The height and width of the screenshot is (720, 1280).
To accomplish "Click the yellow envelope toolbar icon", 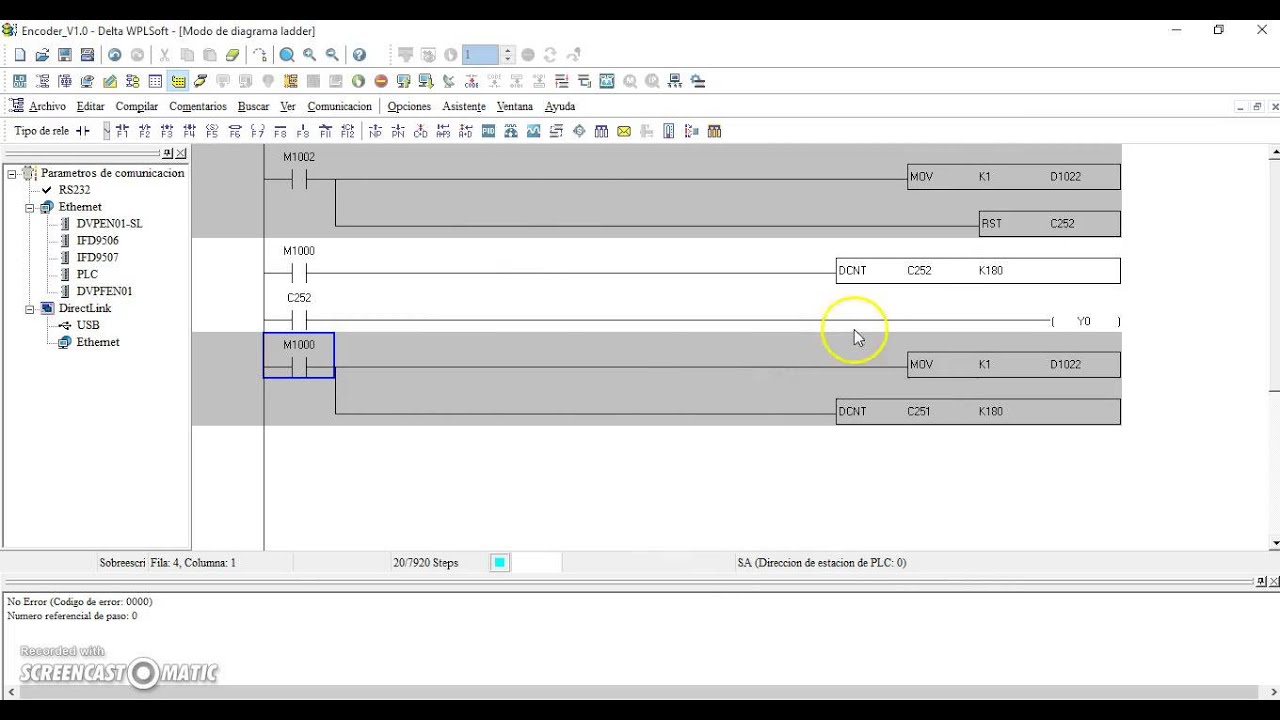I will click(624, 131).
